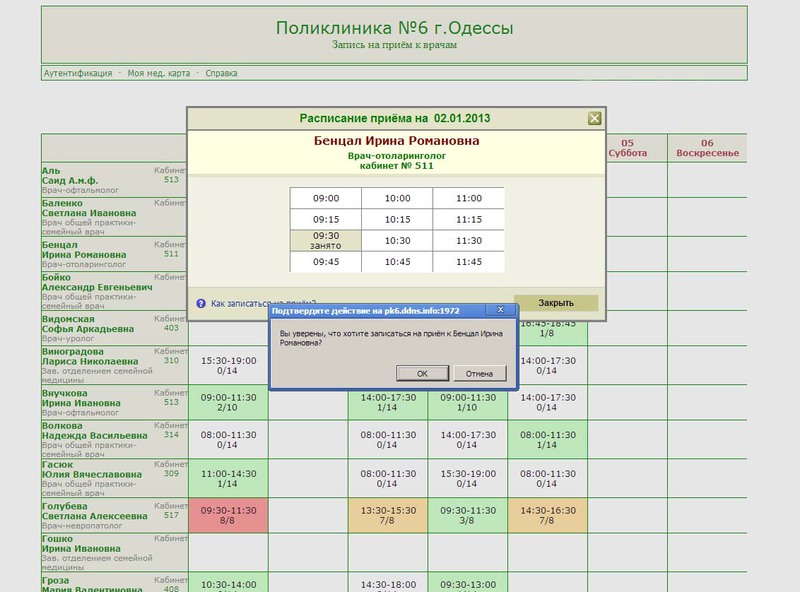Click the Закрыть button in the schedule popup
Viewport: 800px width, 592px height.
pos(556,303)
